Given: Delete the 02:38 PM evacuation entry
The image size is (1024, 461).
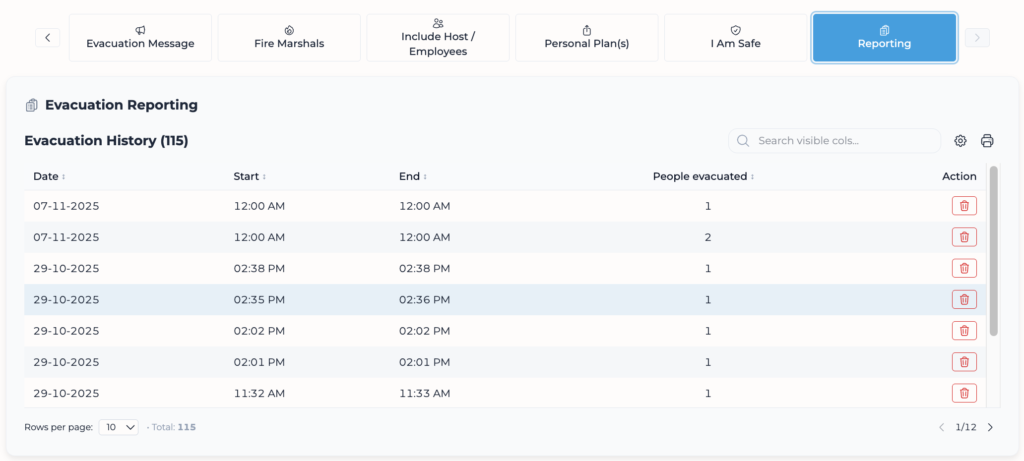Looking at the screenshot, I should point(964,268).
